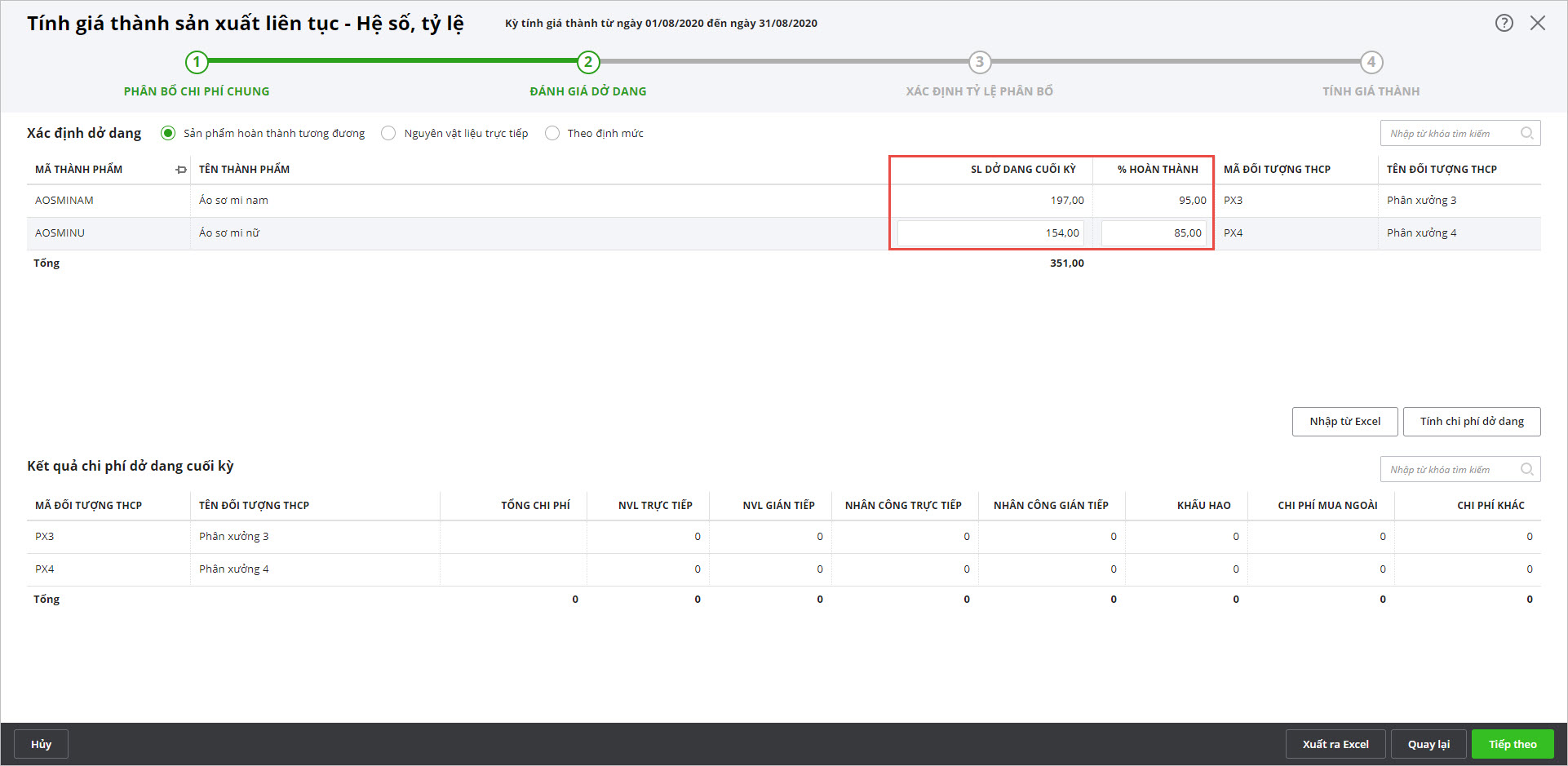Edit SL dở dang field for AOSMINU
1568x766 pixels.
coord(990,233)
